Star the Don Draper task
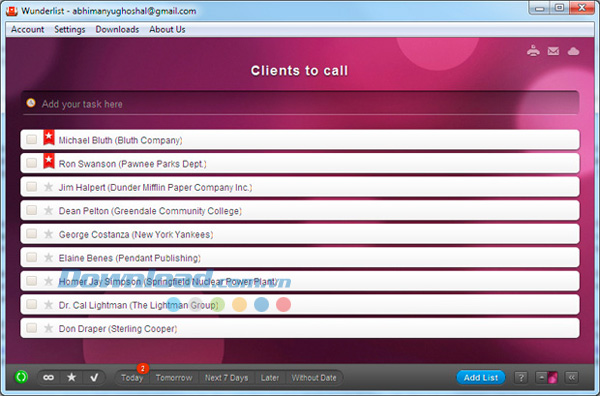The image size is (600, 396). coord(48,328)
